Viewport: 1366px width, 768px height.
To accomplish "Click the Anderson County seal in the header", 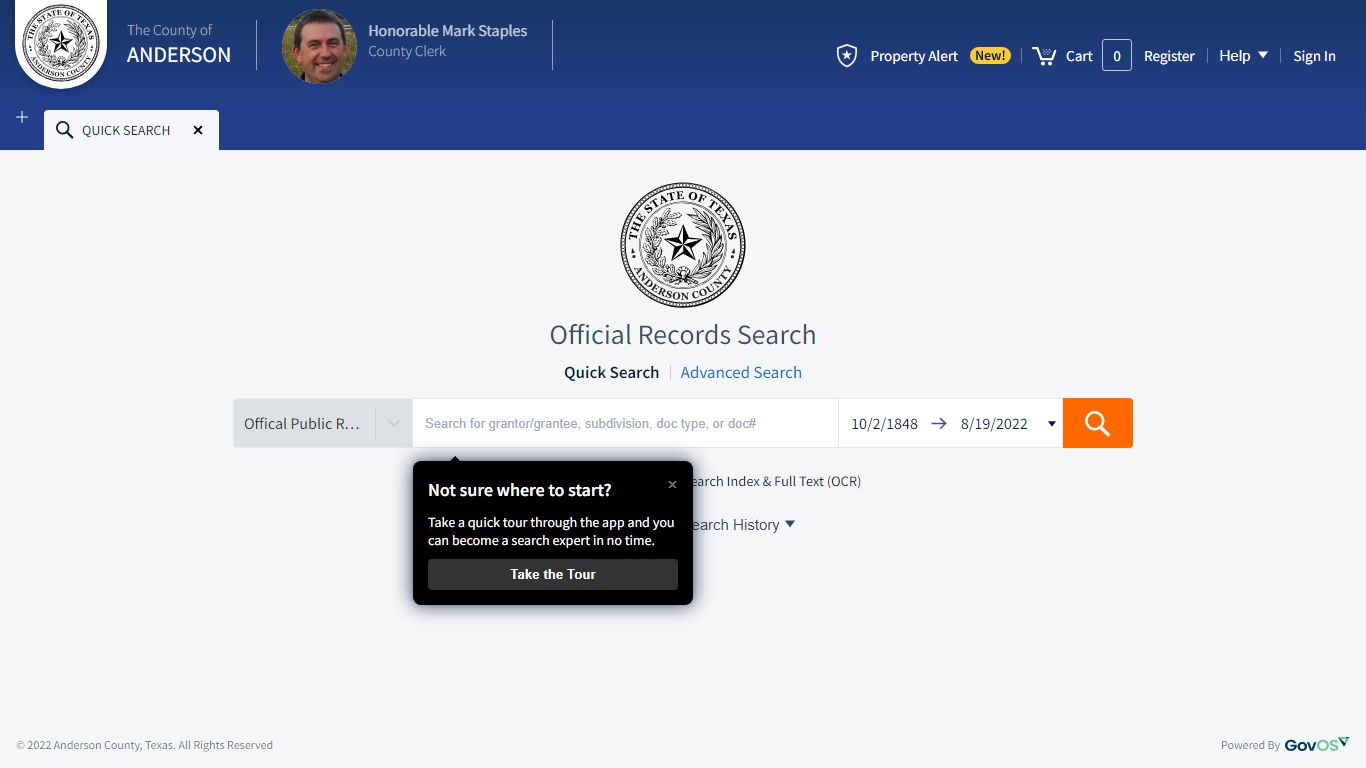I will coord(61,42).
